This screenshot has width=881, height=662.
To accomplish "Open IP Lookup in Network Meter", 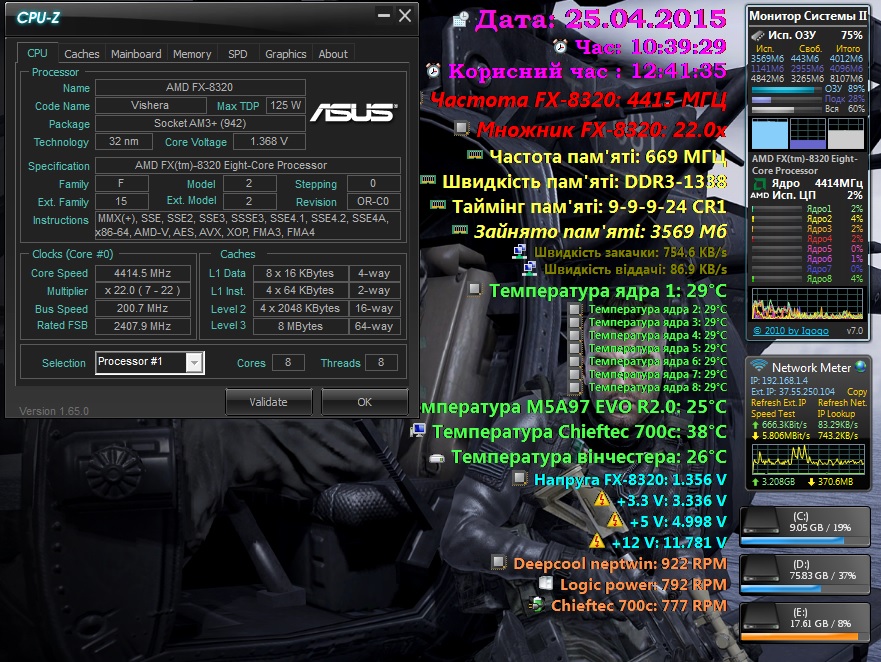I will pos(836,414).
